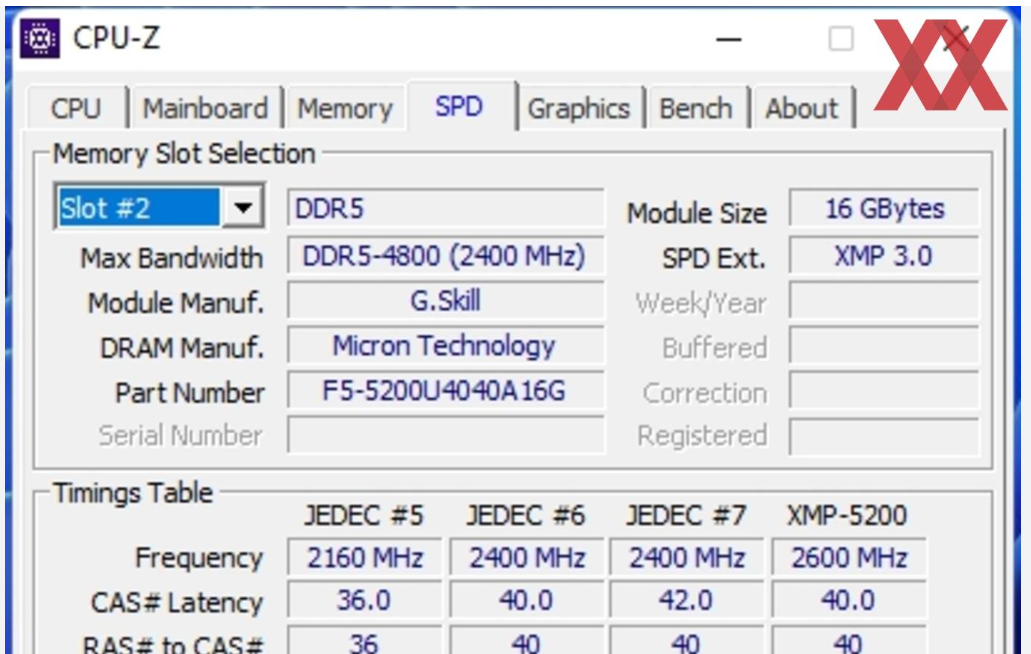Click the CPU-Z app icon in title bar
The width and height of the screenshot is (1031, 654).
(39, 38)
